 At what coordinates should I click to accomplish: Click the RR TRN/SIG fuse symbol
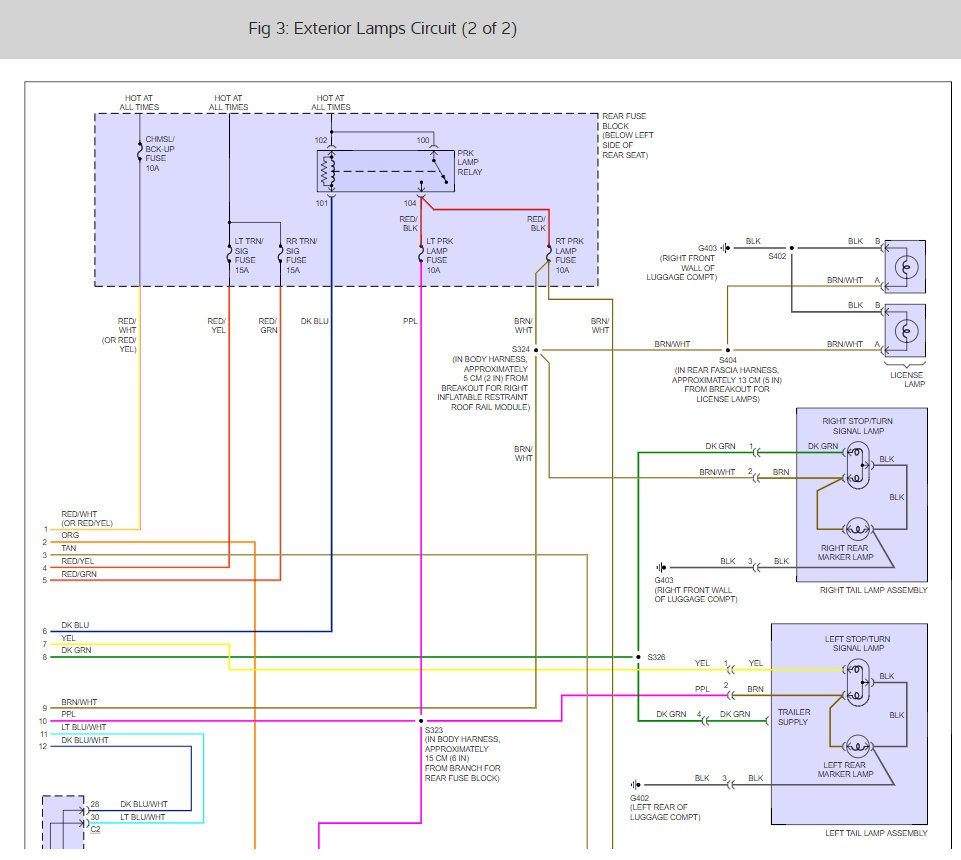(280, 253)
